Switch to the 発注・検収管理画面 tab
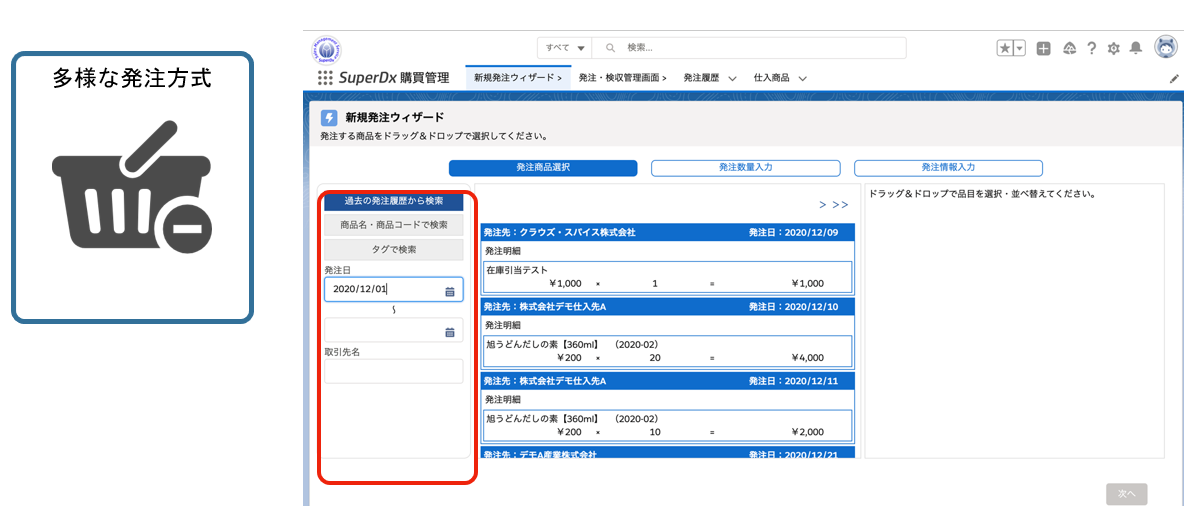The width and height of the screenshot is (1200, 524). pyautogui.click(x=622, y=77)
